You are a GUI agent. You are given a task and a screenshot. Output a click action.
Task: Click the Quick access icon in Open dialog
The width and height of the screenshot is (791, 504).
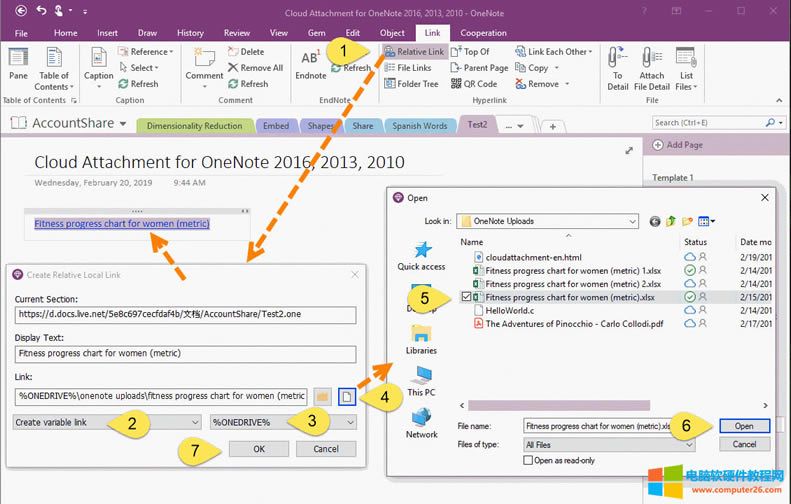421,250
